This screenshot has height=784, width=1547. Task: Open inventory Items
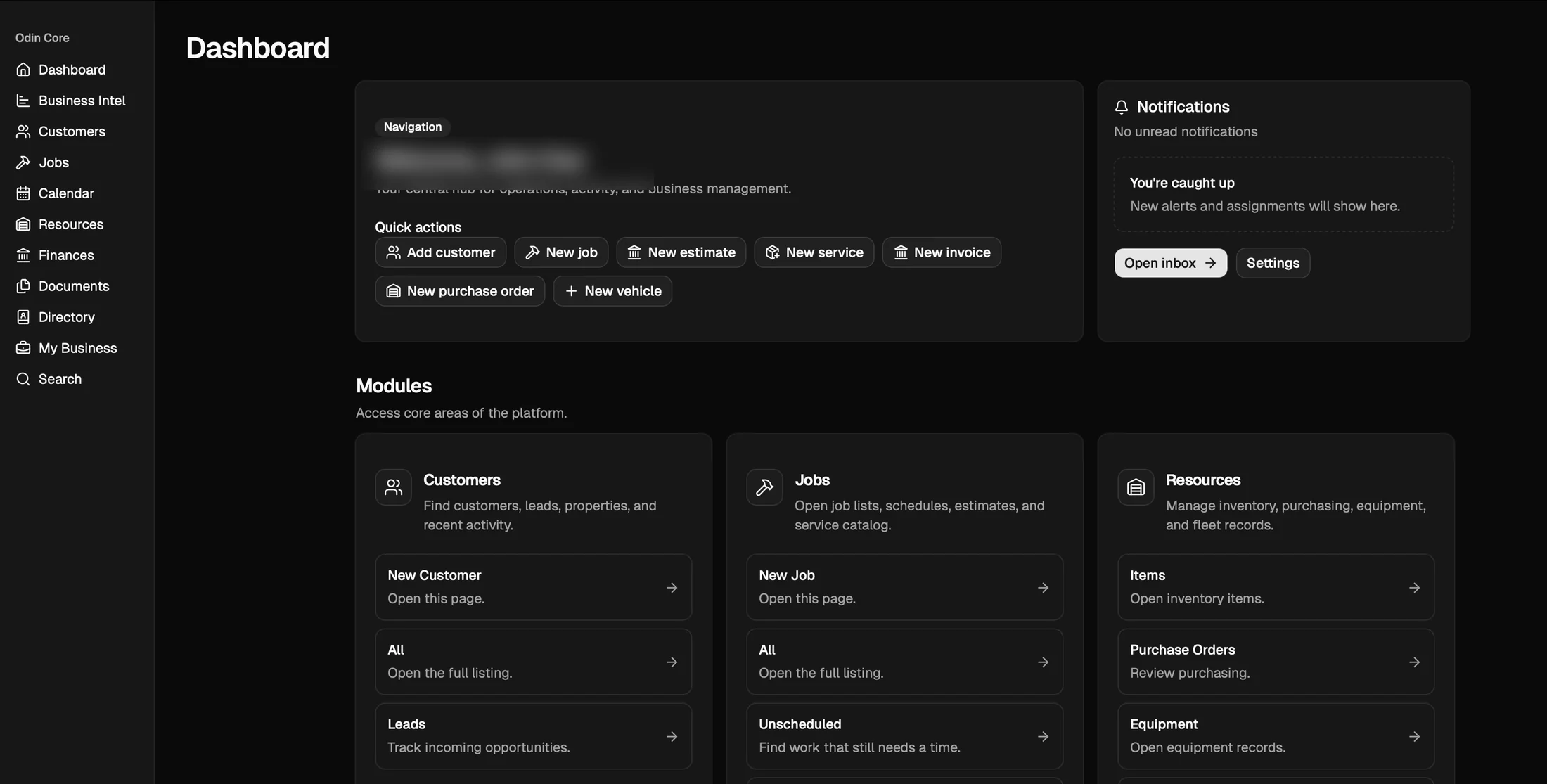[1276, 587]
